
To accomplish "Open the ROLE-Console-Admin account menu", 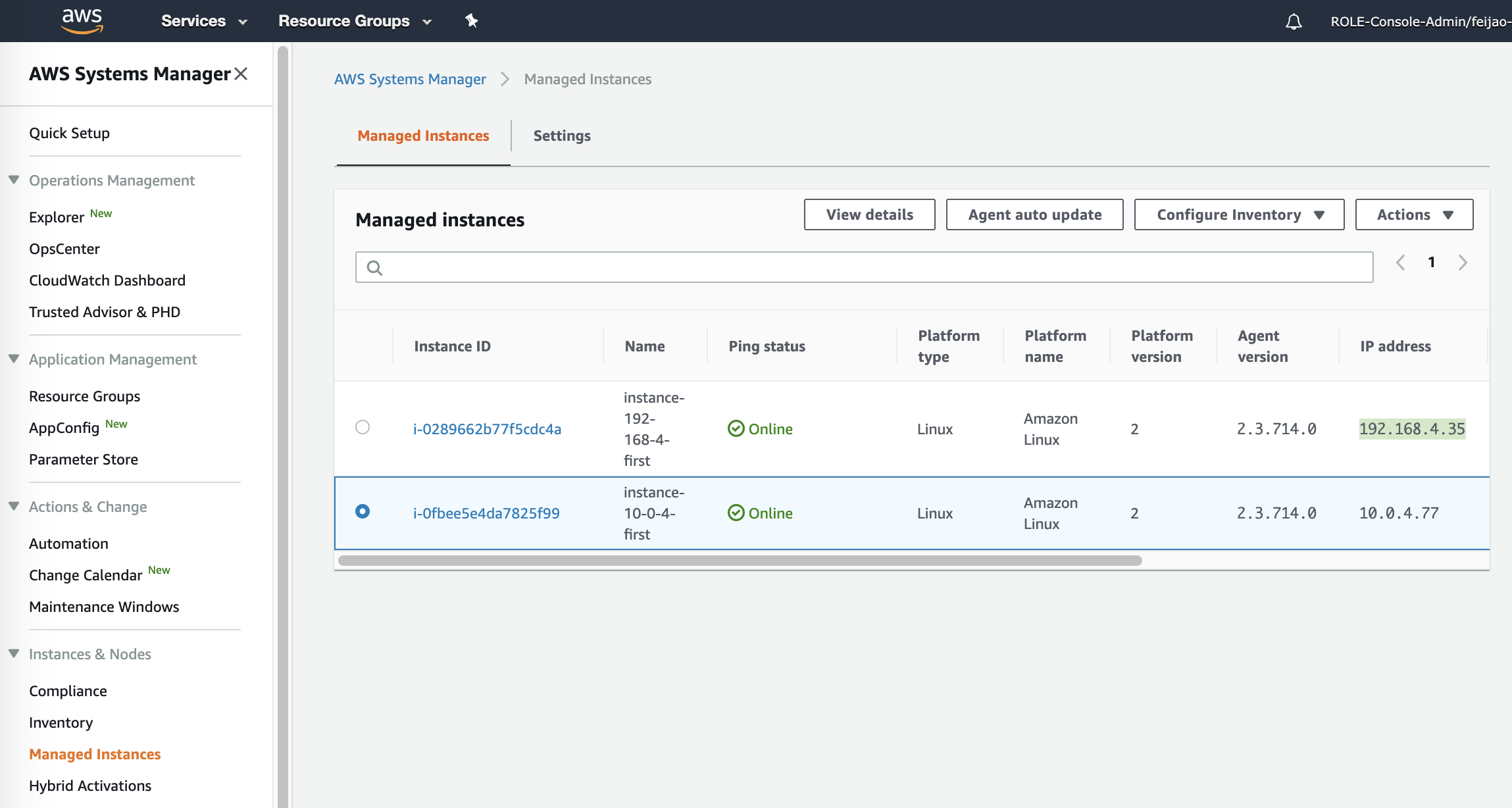I will [x=1420, y=22].
